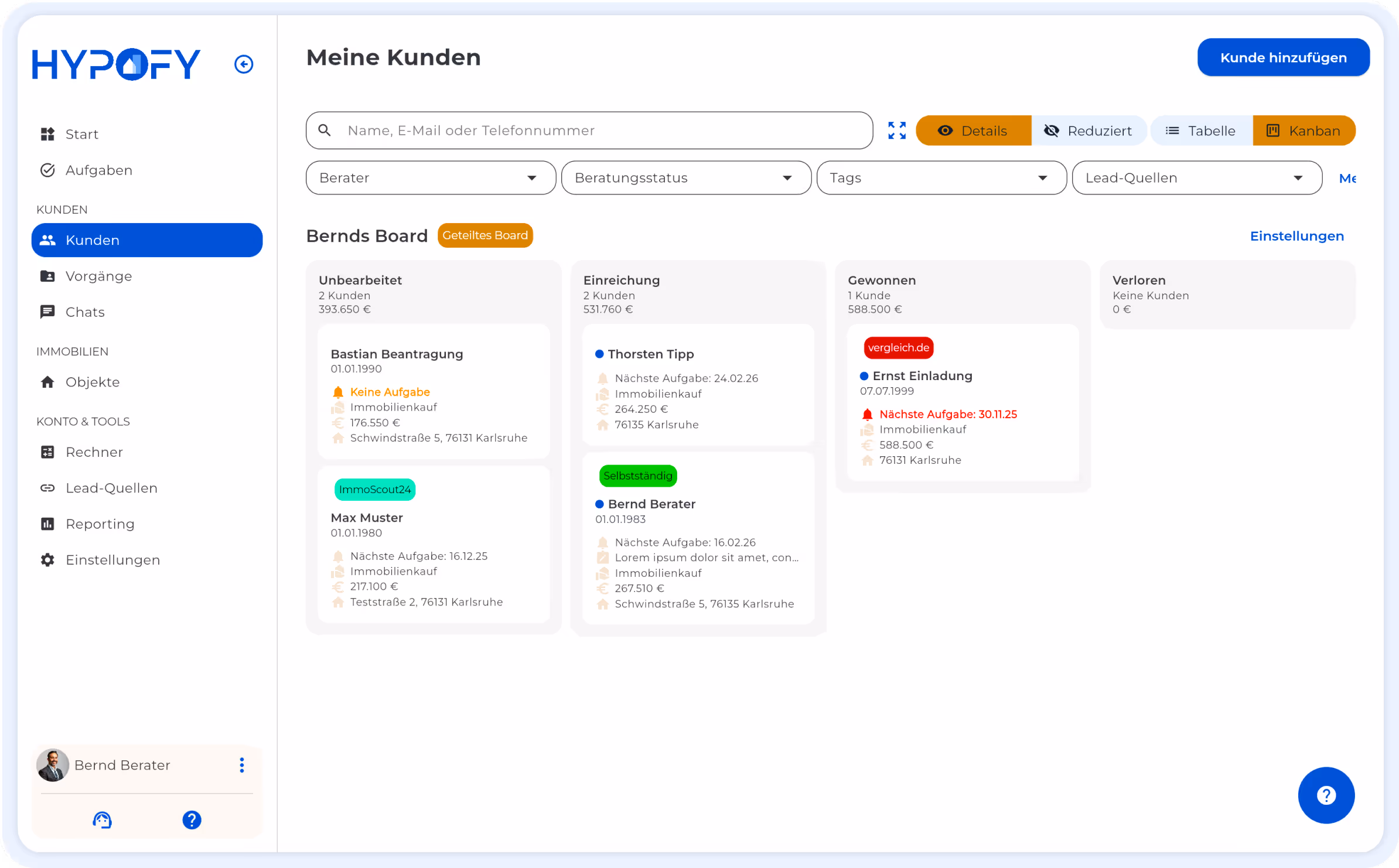
Task: Click the headset support icon
Action: 102,819
